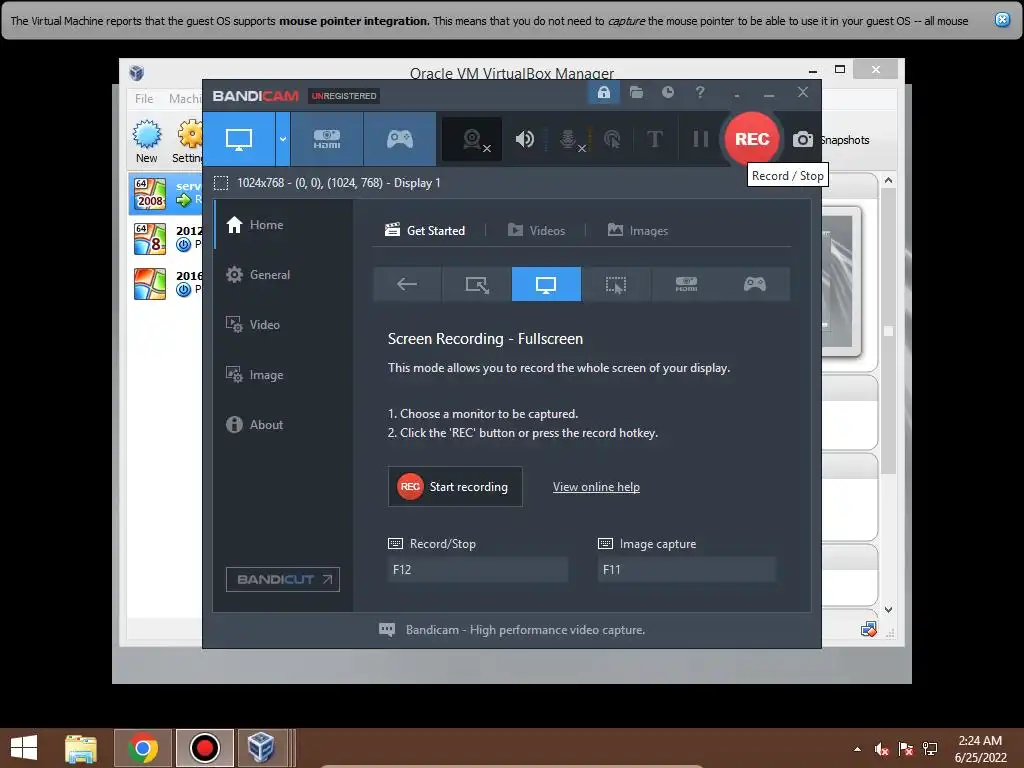Viewport: 1024px width, 768px height.
Task: Click muted volume icon in system tray
Action: coord(881,749)
